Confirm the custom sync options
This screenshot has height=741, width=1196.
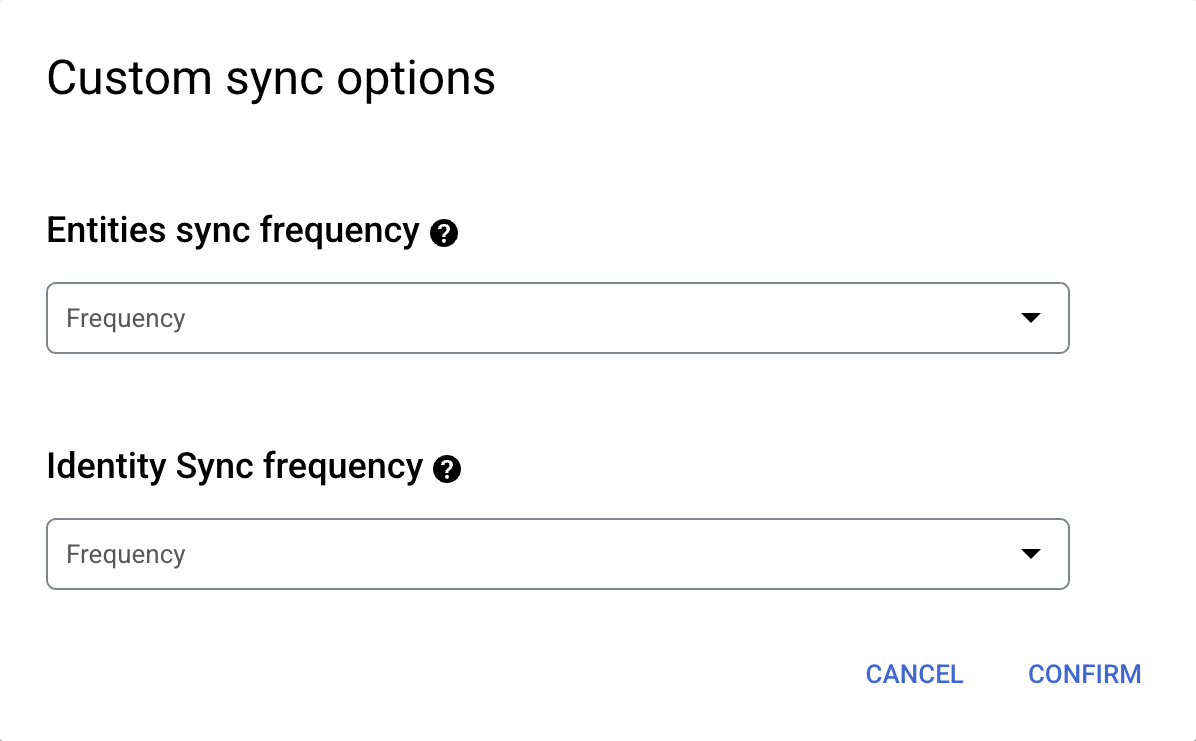tap(1084, 674)
